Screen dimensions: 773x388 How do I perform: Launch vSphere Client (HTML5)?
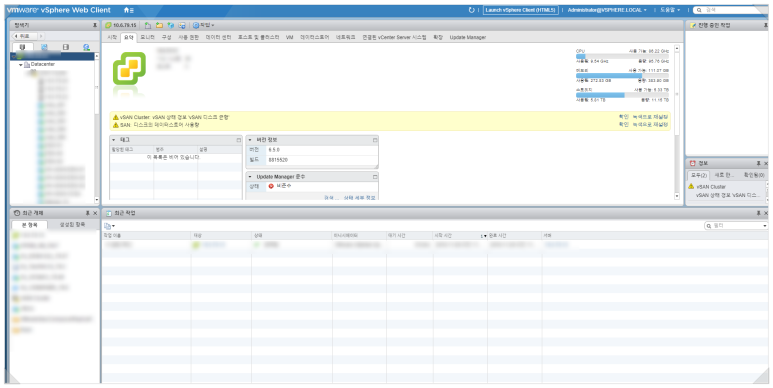coord(520,10)
